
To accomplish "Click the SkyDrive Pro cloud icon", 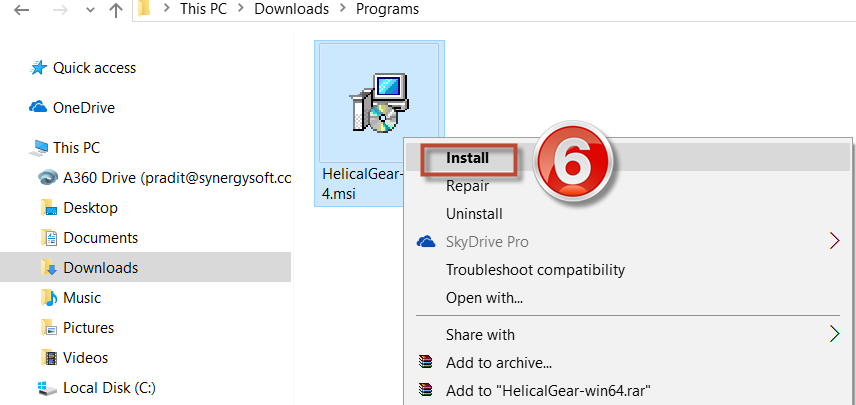I will click(426, 242).
